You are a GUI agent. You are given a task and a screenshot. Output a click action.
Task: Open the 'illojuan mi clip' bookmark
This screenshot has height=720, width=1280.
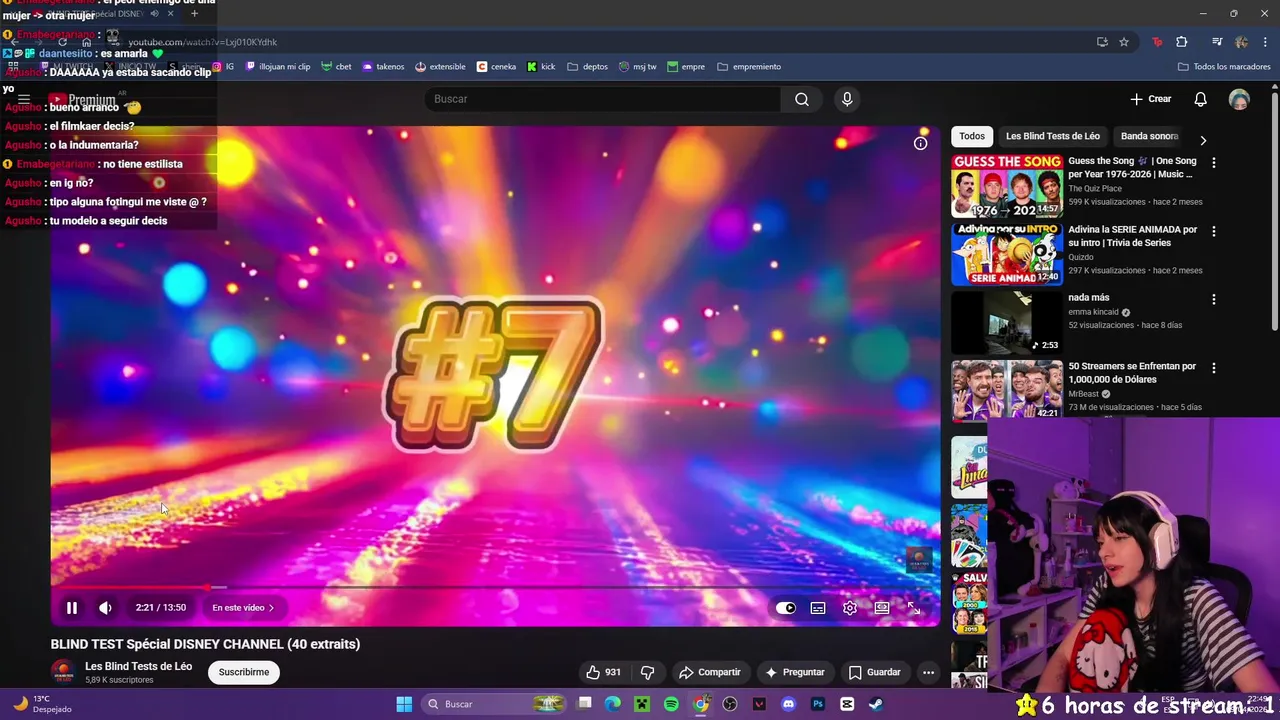point(277,67)
